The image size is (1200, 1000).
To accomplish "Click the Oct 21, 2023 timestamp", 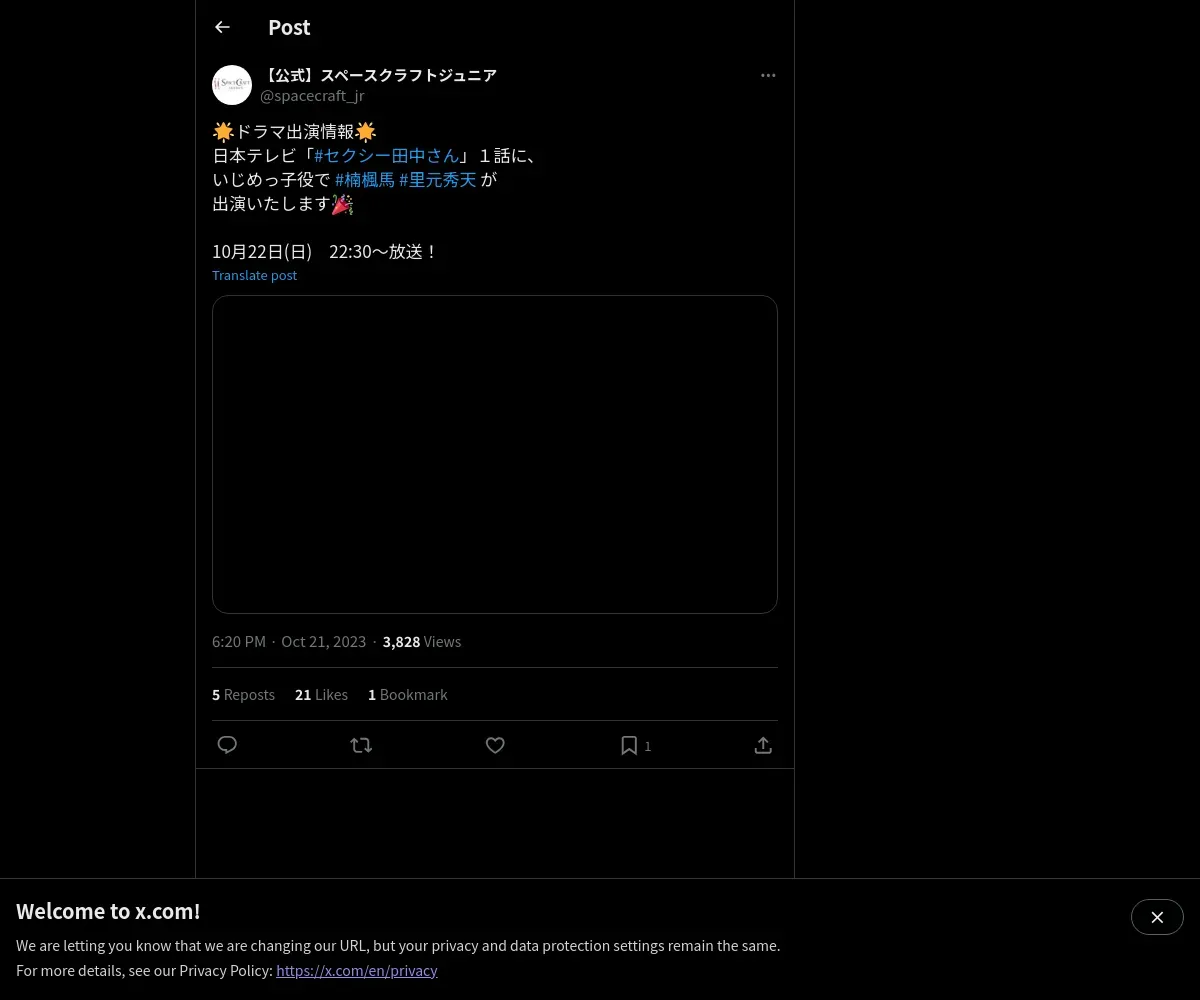I will coord(324,641).
